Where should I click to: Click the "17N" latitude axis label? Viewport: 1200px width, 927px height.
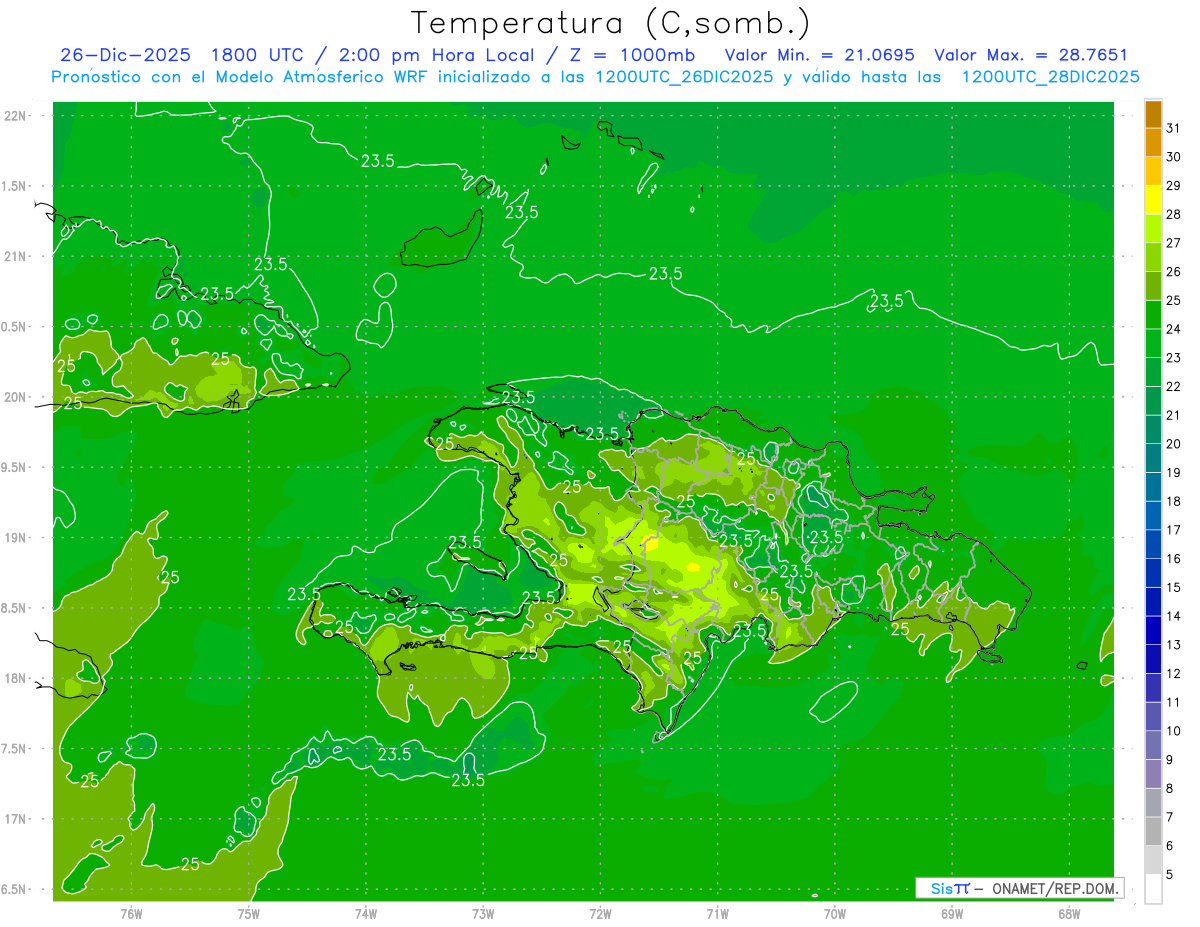16,819
